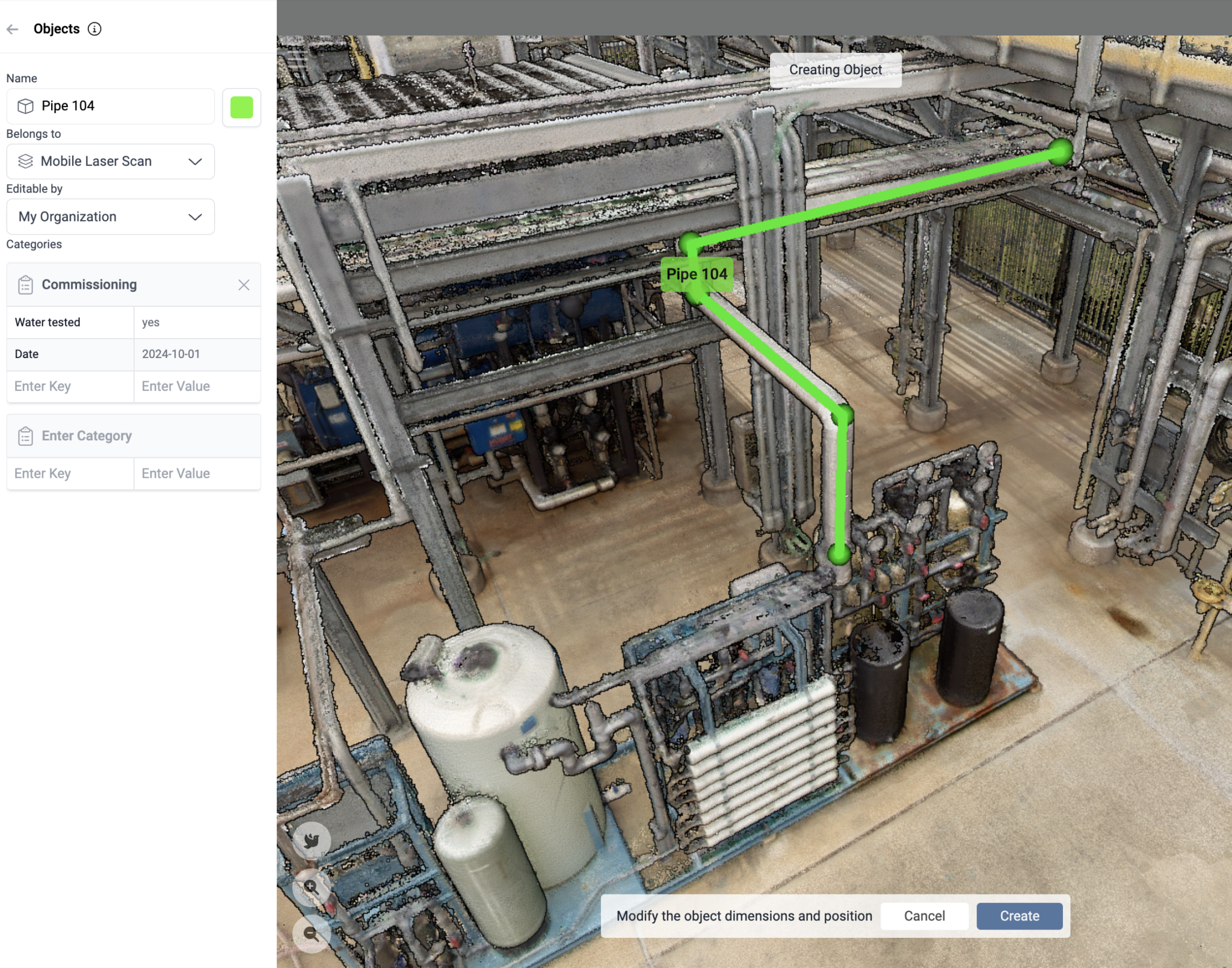Expand the My Organization dropdown
Viewport: 1232px width, 968px height.
click(x=111, y=217)
